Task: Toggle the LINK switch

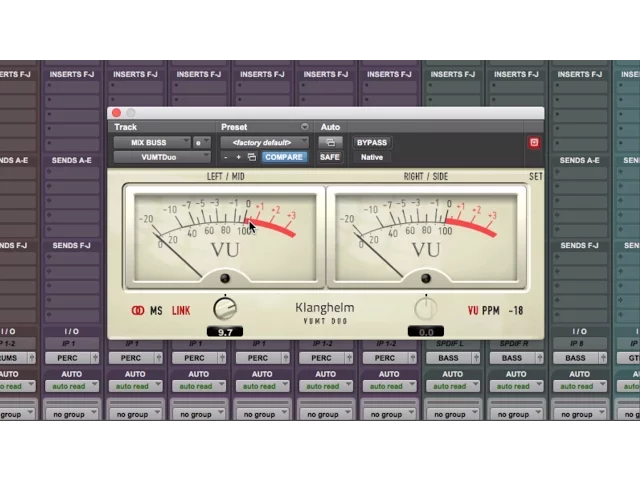Action: 181,311
